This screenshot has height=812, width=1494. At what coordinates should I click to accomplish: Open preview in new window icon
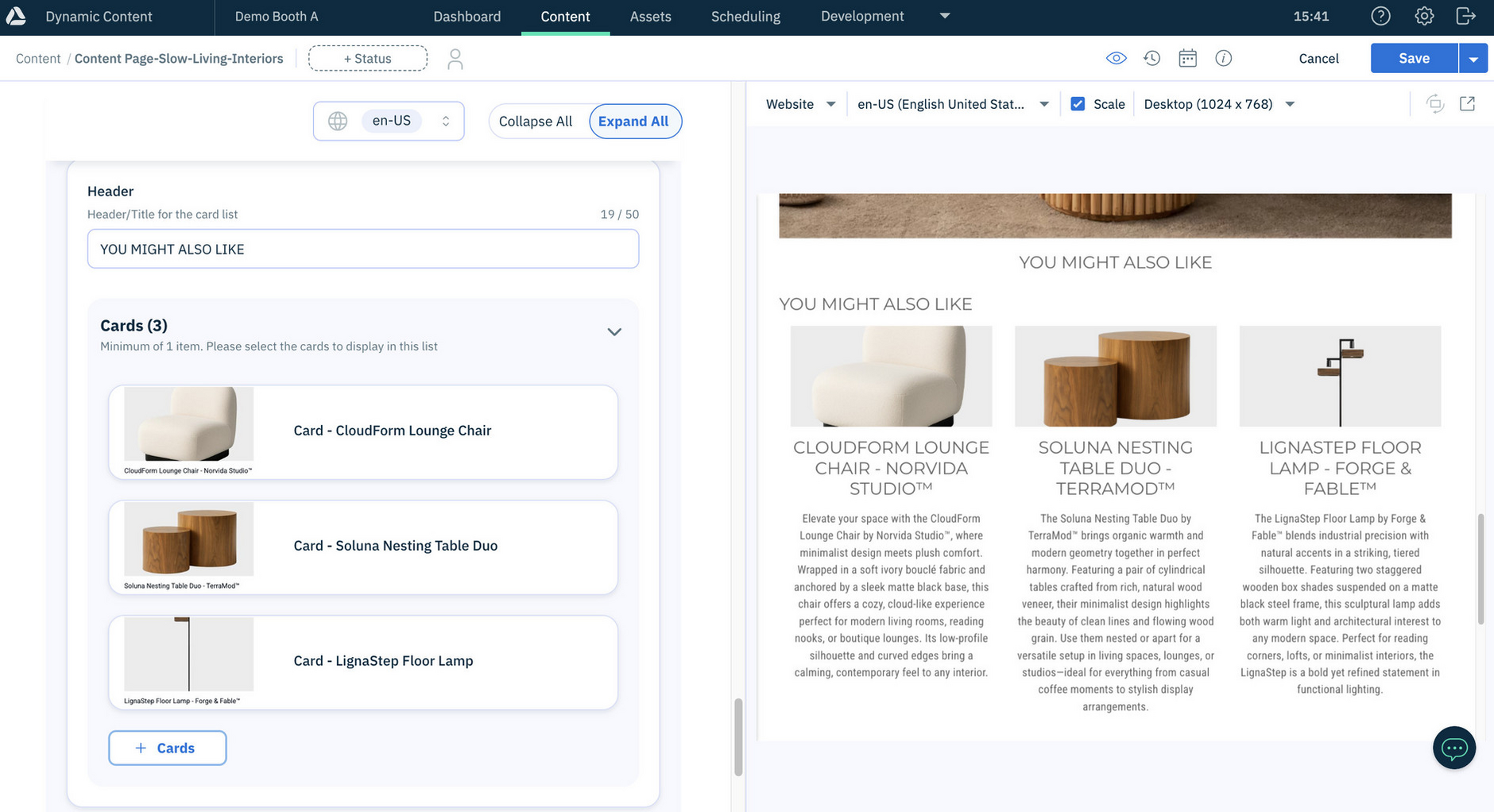1467,104
